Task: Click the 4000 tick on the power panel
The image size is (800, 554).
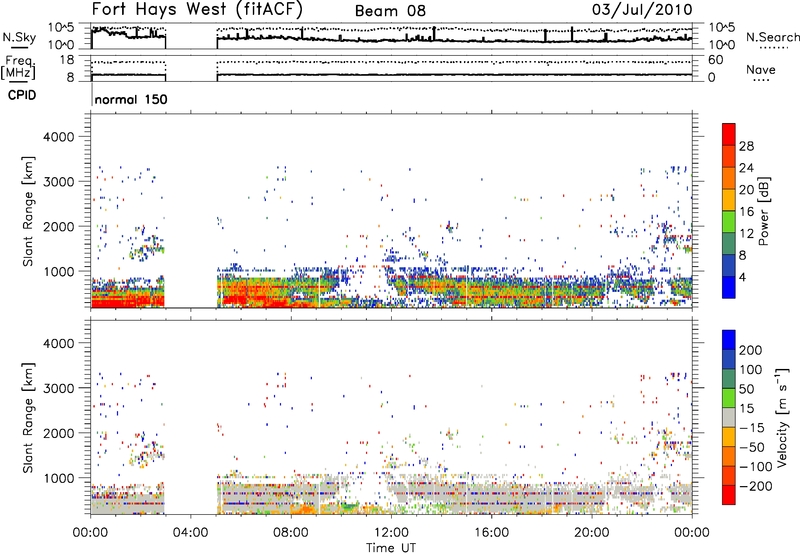Action: [59, 137]
